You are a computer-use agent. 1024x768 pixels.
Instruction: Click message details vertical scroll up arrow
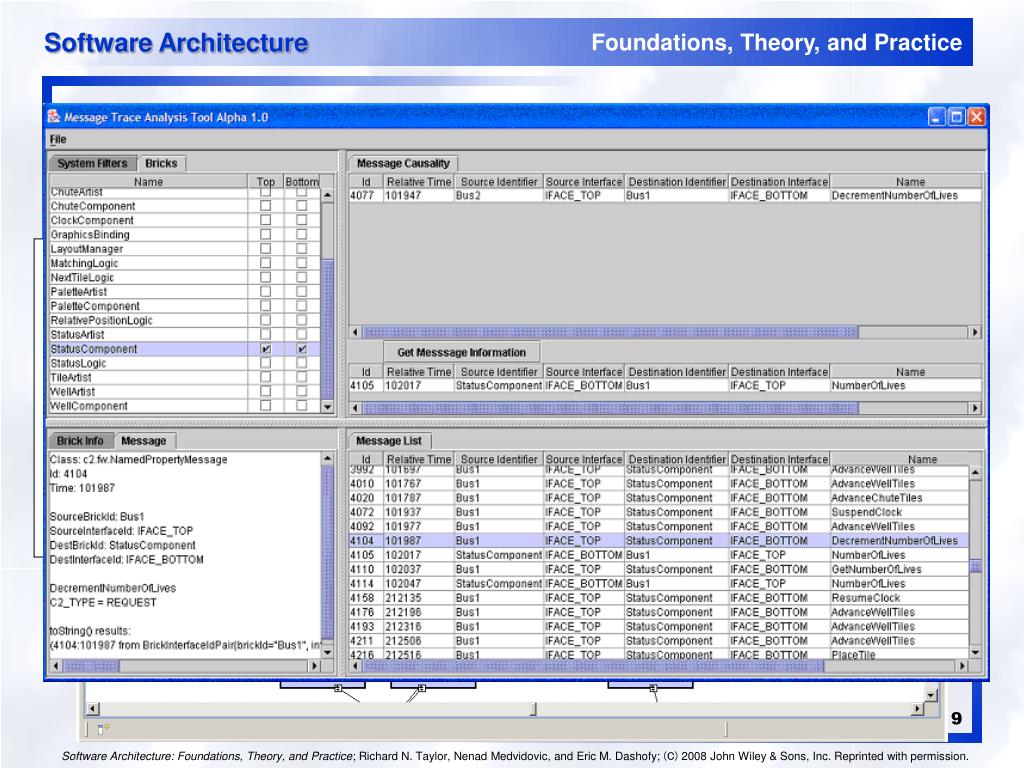(327, 459)
